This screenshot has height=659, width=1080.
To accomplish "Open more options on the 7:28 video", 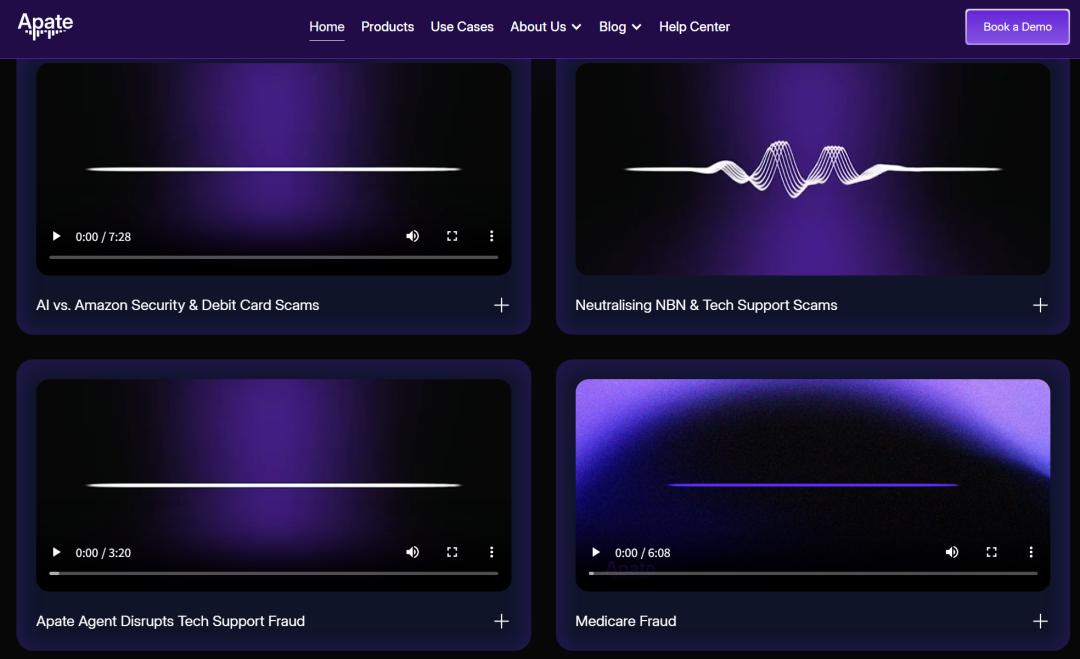I will point(491,236).
